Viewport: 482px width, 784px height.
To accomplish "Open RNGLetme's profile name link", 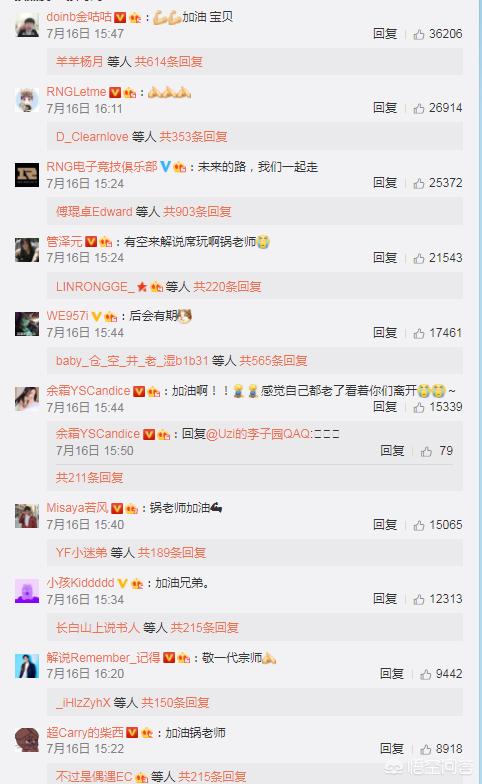I will coord(76,92).
